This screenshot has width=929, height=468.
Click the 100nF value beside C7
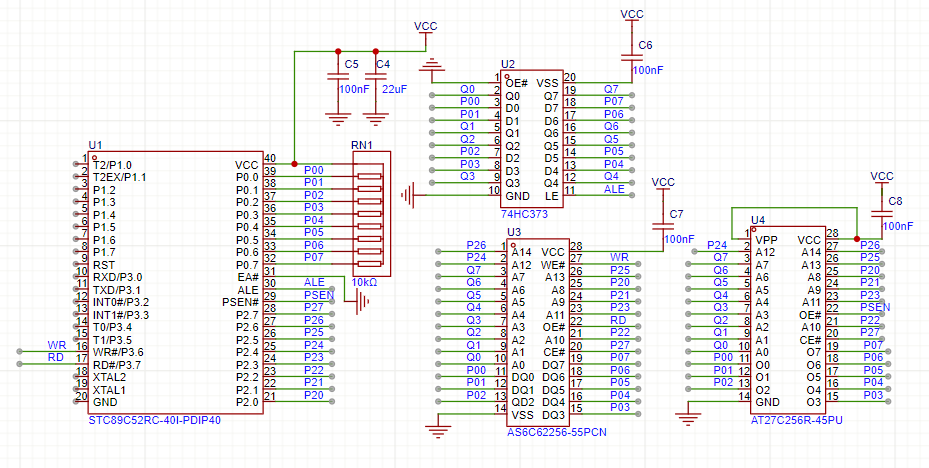tap(679, 239)
